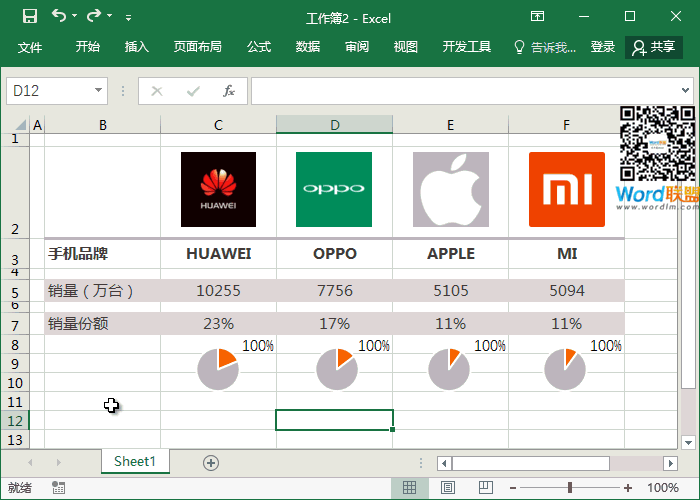Open the Sheet1 tab
700x500 pixels.
tap(135, 461)
